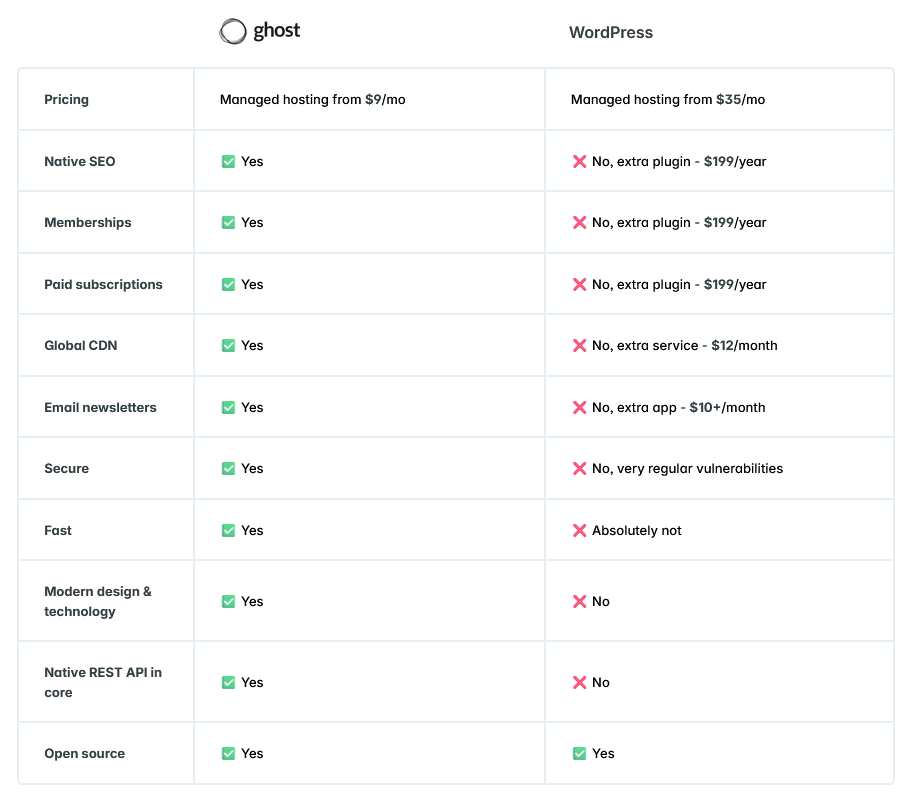Click Ghost 'Yes' text in Fast row
This screenshot has width=924, height=805.
click(x=252, y=530)
